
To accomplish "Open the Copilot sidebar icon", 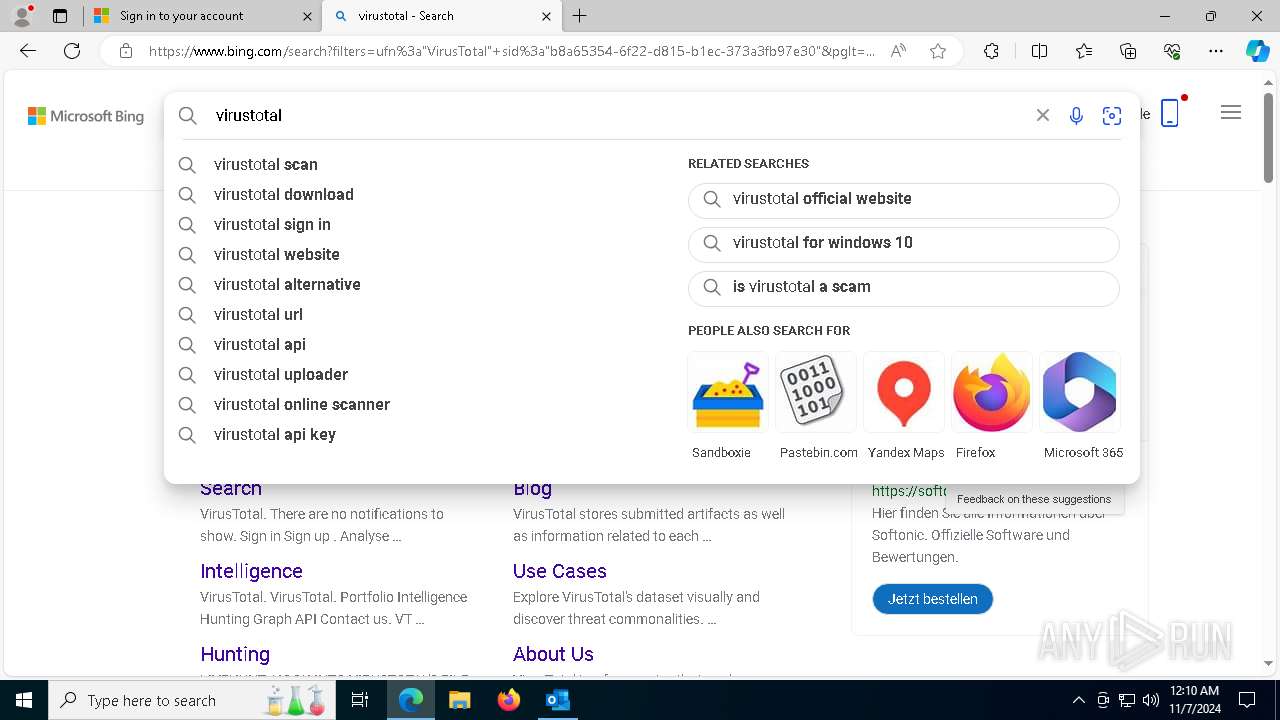I will [1257, 51].
